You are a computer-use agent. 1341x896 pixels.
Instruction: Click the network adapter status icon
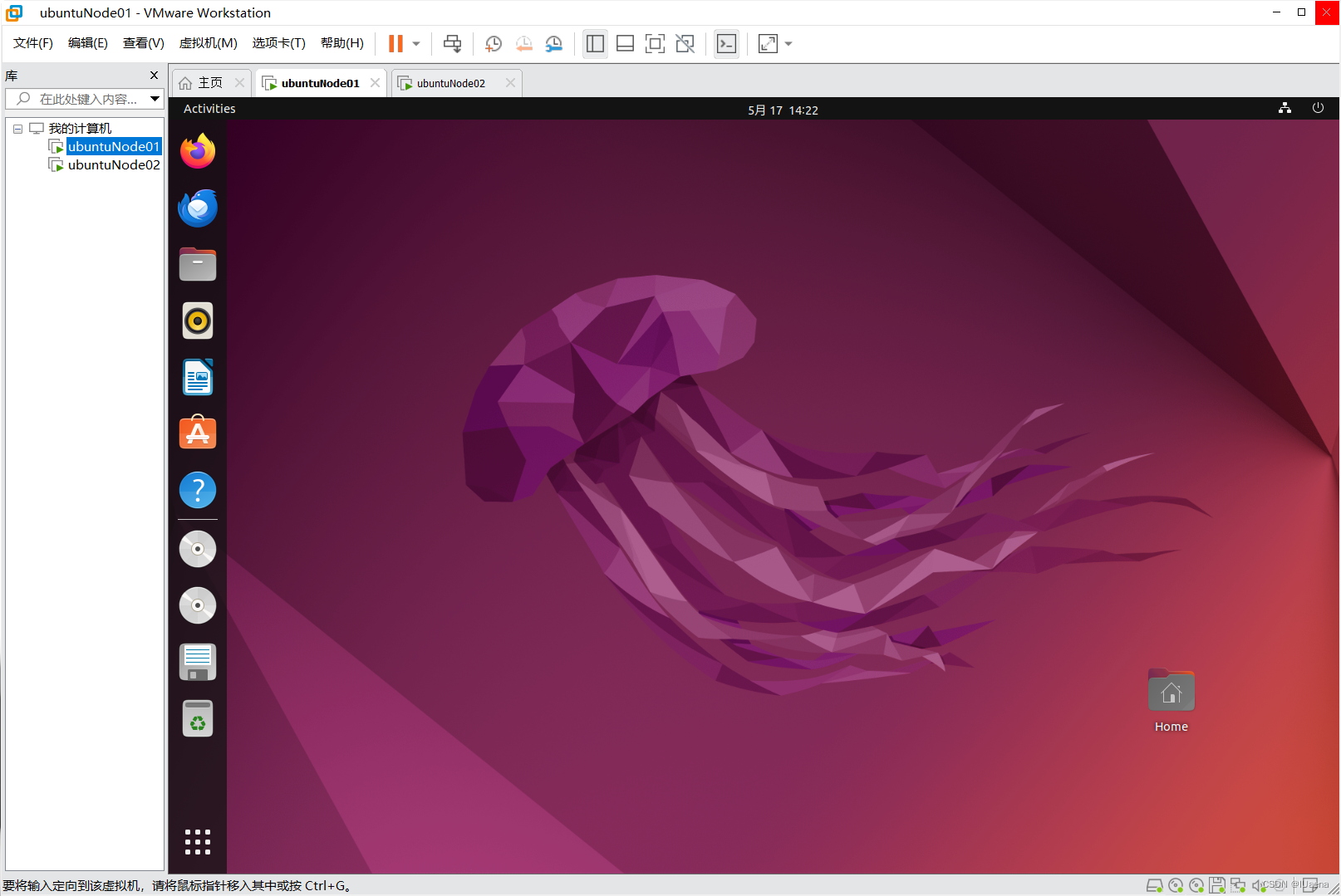click(1238, 885)
